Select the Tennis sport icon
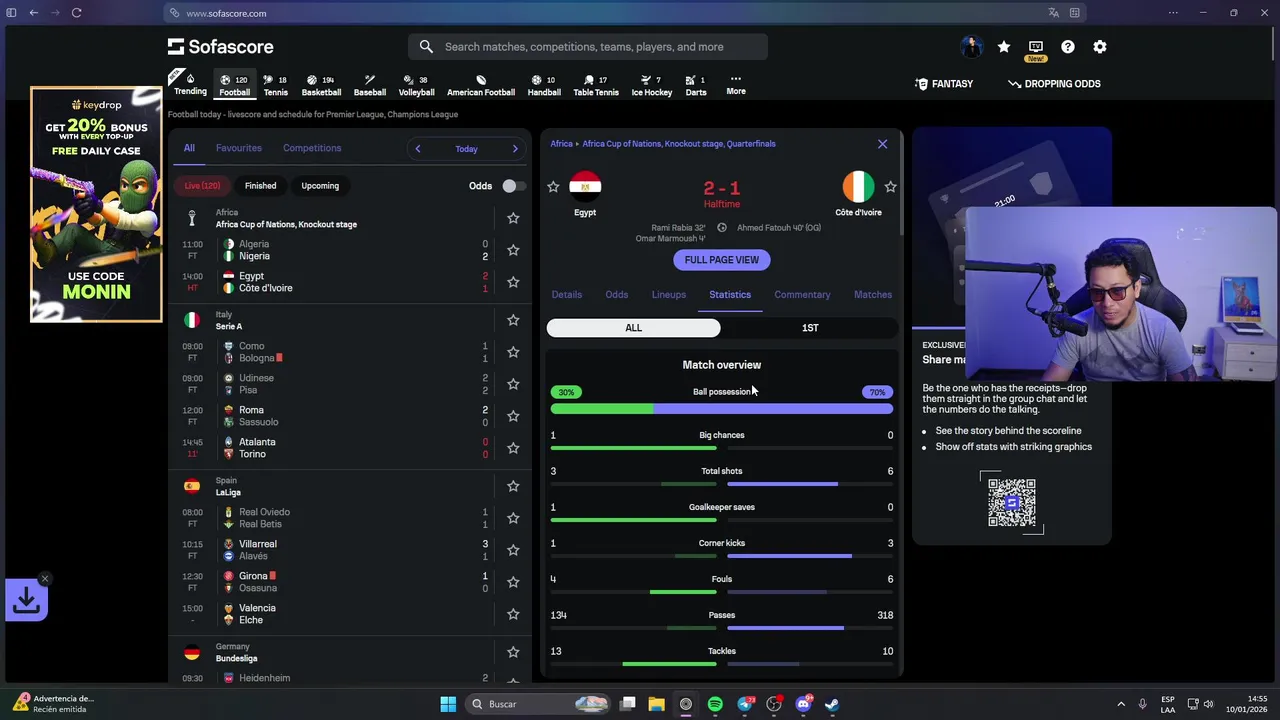 click(x=275, y=85)
